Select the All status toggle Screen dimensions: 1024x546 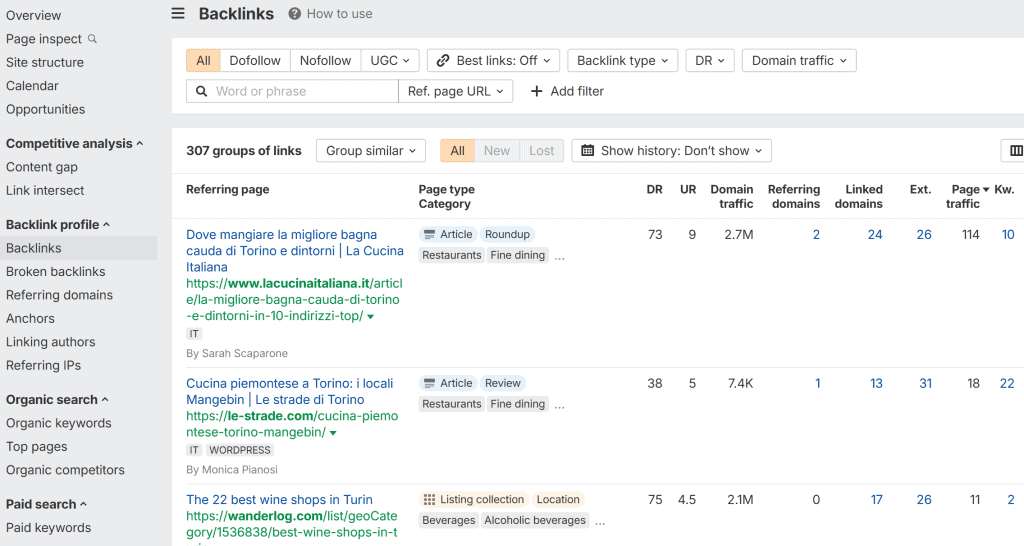pos(457,151)
